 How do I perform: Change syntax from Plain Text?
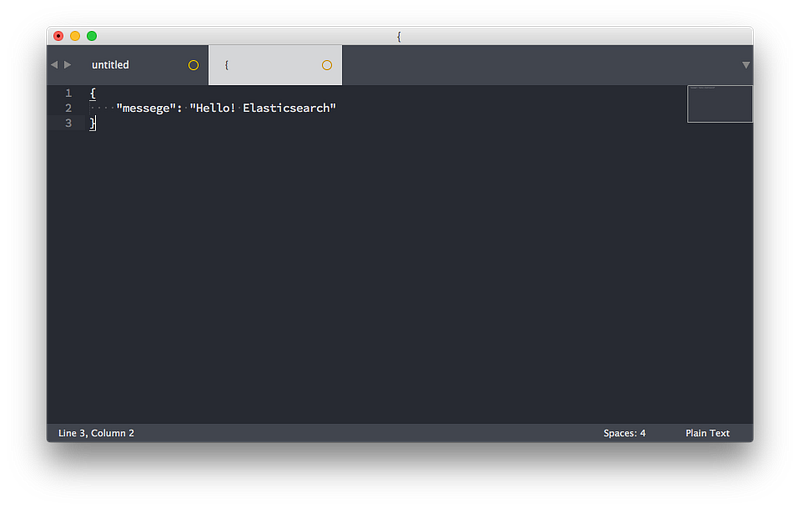click(x=707, y=433)
